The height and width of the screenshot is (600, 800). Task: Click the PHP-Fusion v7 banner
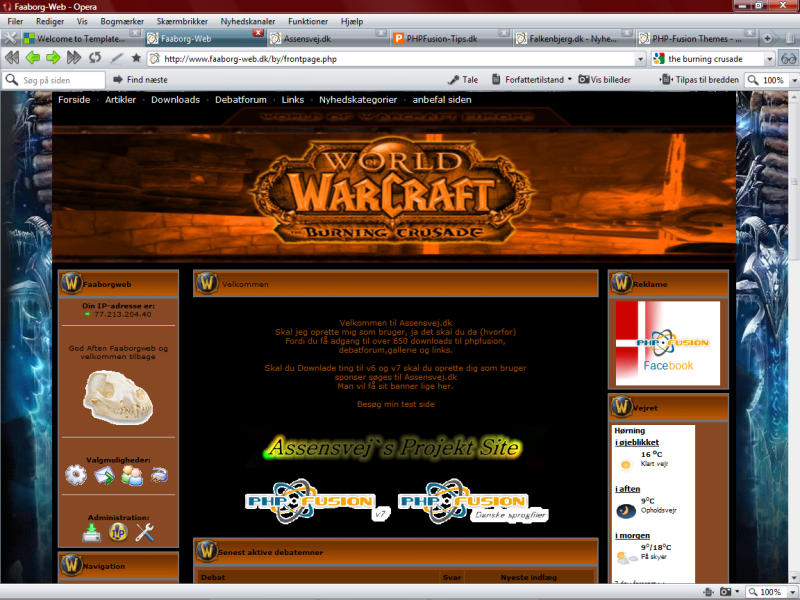click(x=317, y=502)
